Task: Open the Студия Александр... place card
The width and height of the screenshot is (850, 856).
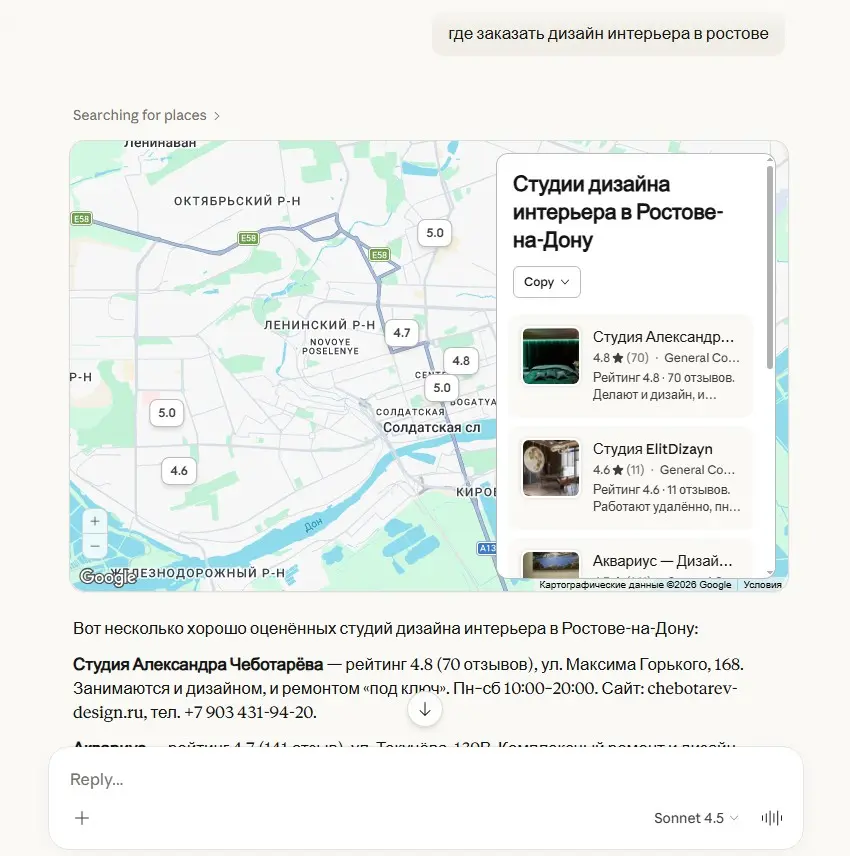Action: tap(631, 366)
